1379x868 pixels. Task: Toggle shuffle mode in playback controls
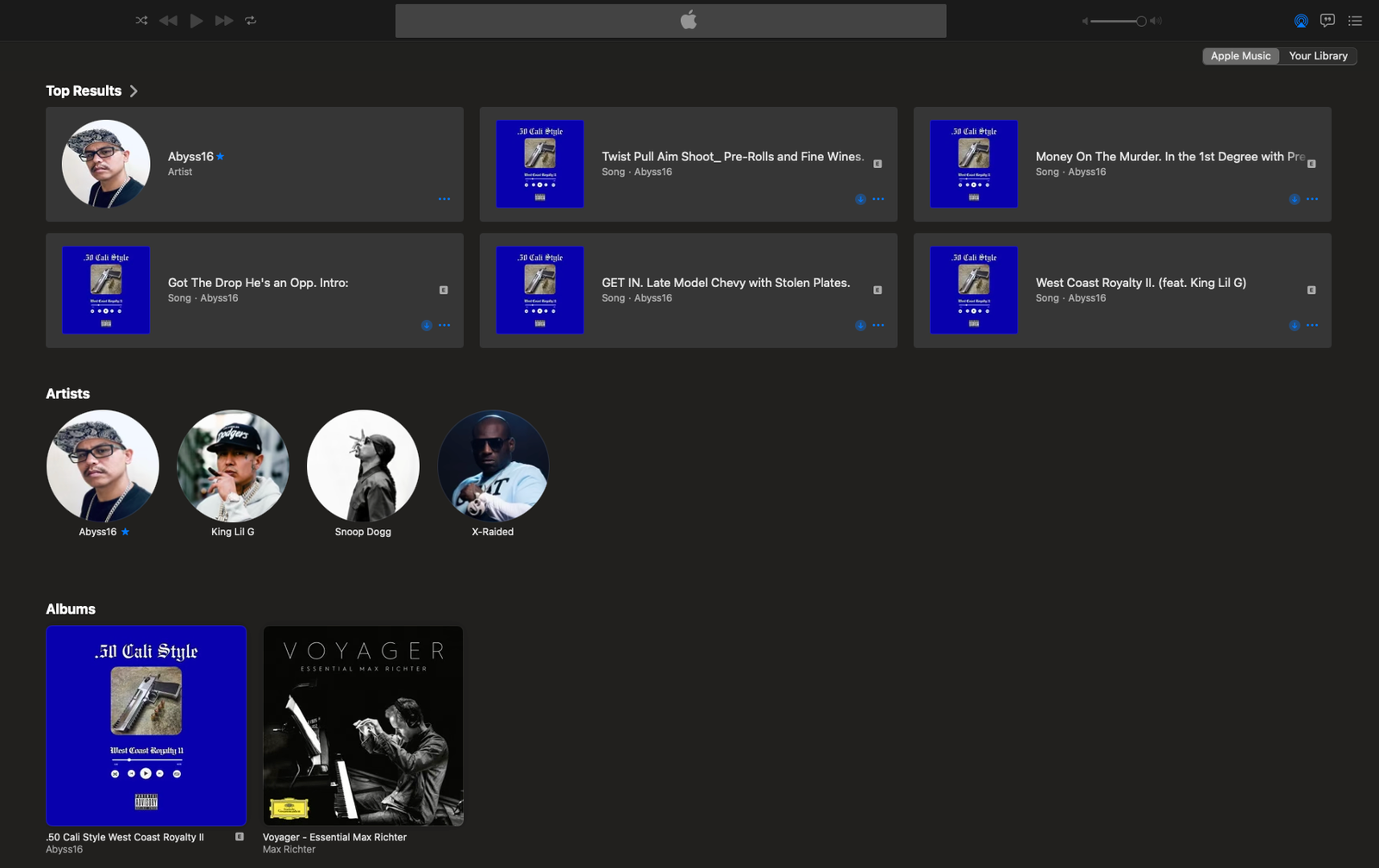pyautogui.click(x=141, y=21)
